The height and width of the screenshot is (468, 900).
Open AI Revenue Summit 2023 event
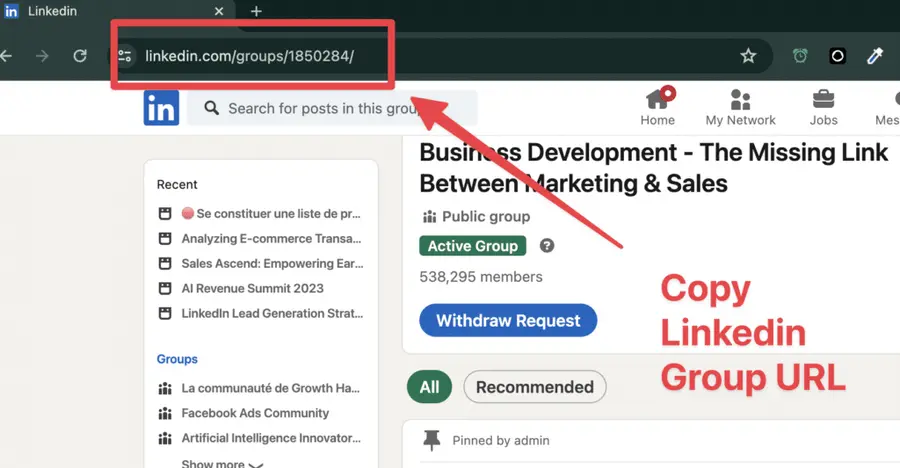[253, 288]
